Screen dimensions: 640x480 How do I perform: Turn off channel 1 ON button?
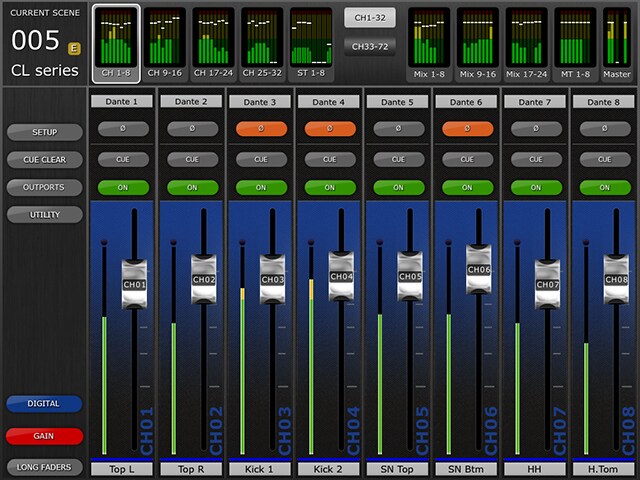click(x=123, y=187)
